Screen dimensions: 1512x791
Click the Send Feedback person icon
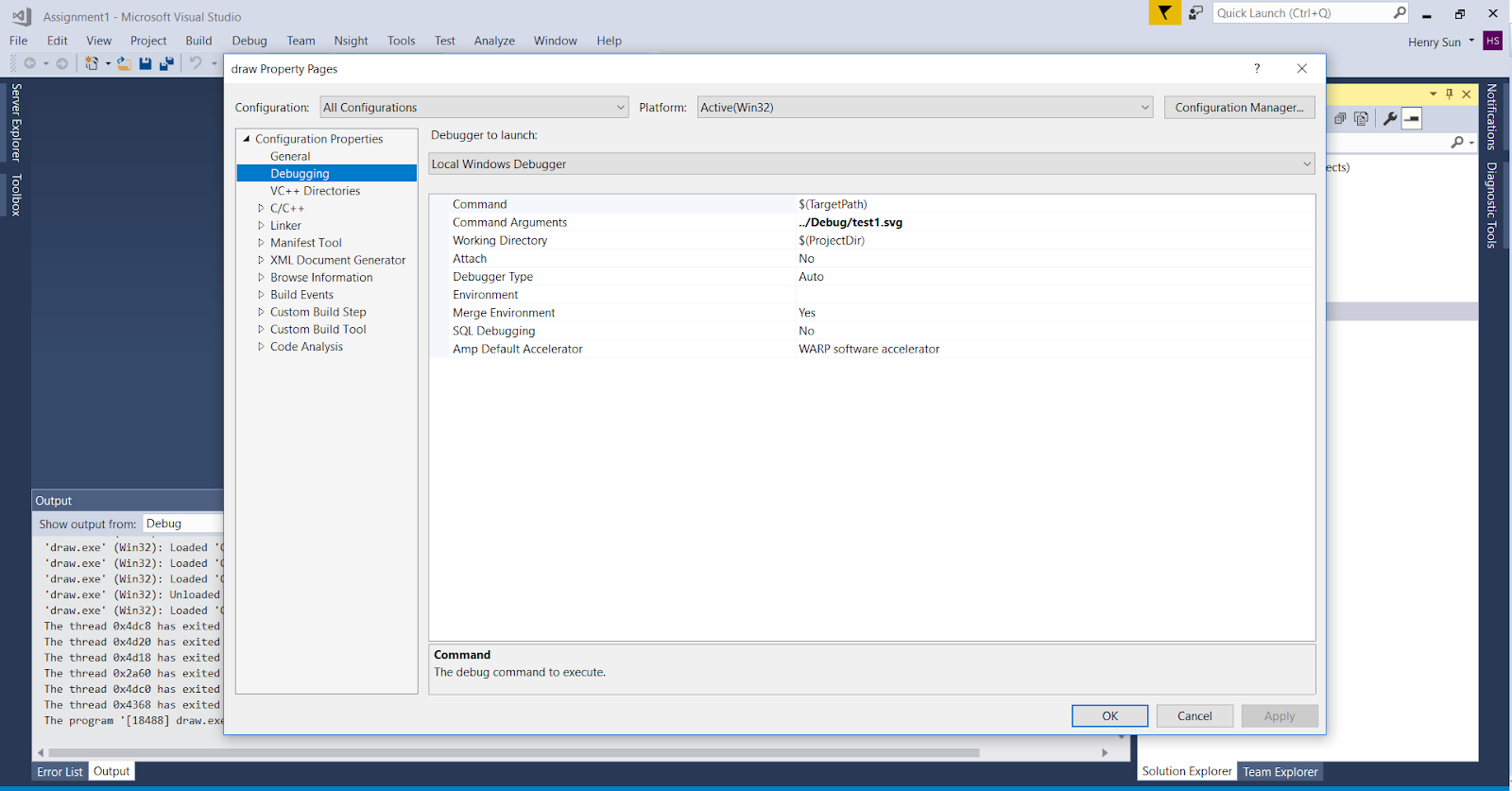1195,12
